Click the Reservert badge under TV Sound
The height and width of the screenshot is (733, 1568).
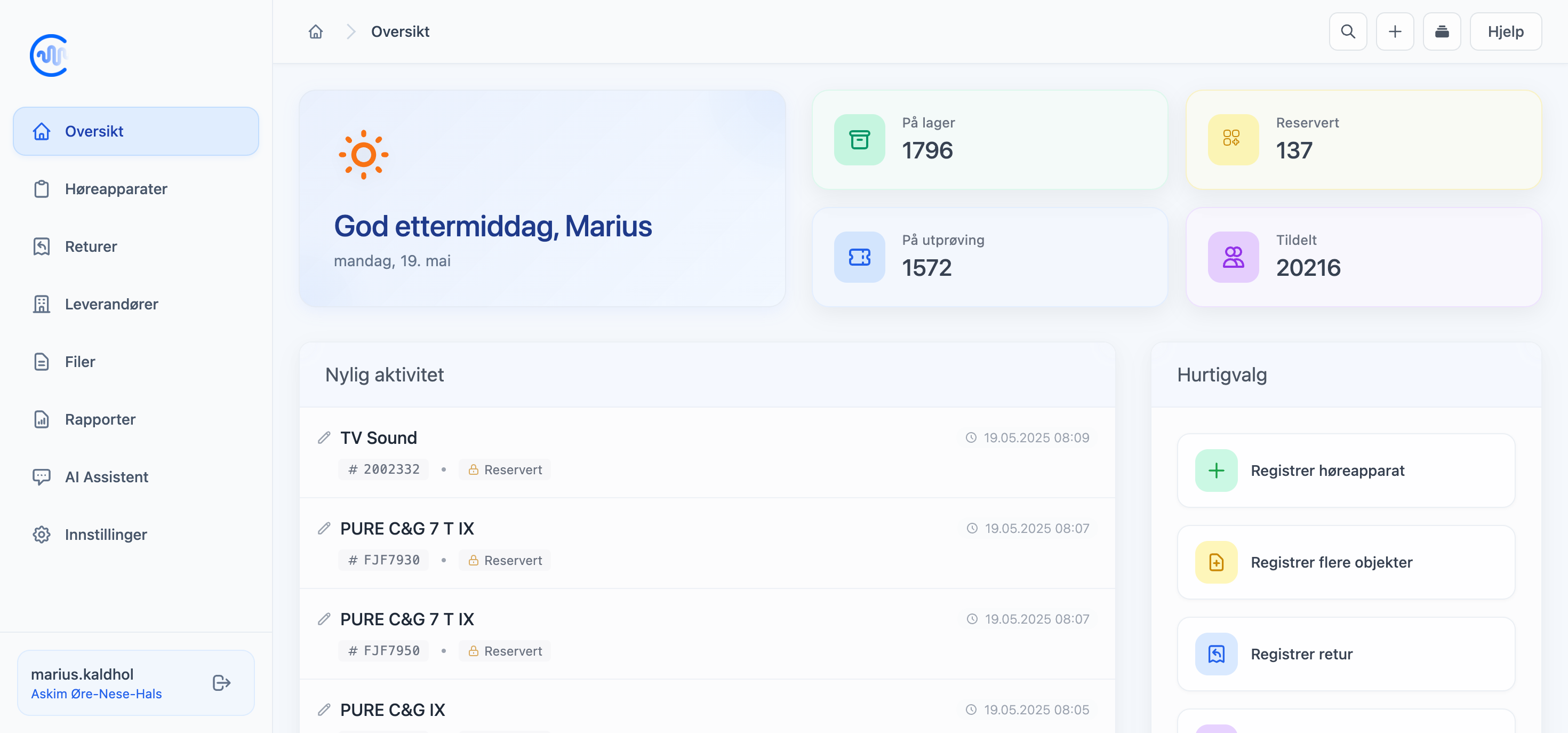[x=505, y=469]
